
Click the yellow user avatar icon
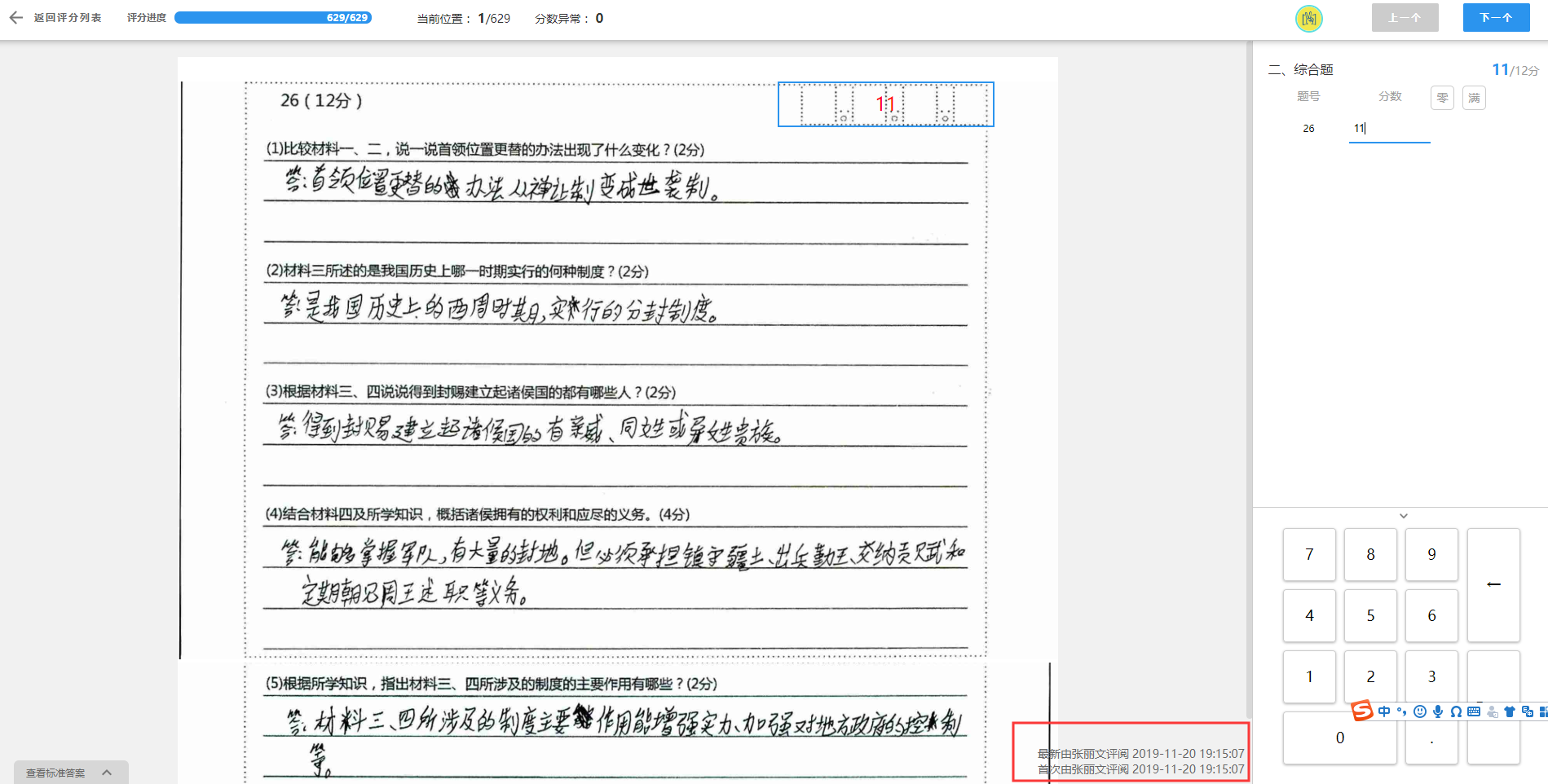click(x=1308, y=18)
